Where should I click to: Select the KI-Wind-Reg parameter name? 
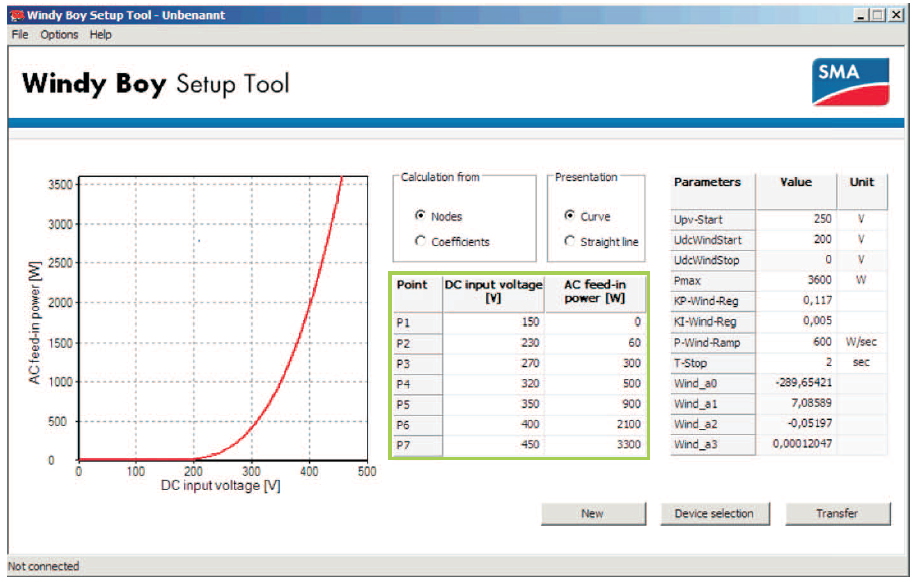pos(713,321)
